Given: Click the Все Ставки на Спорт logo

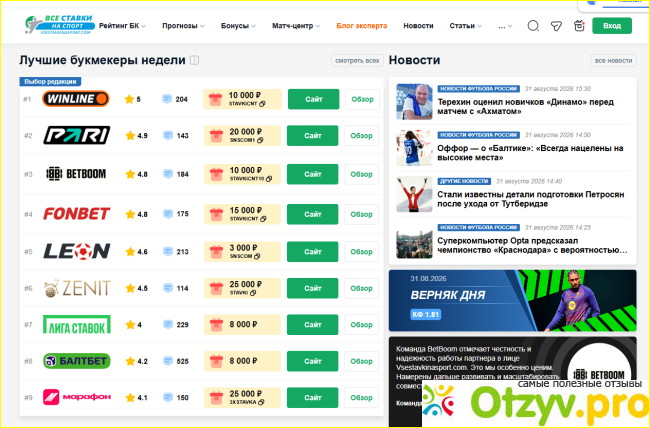Looking at the screenshot, I should click(59, 25).
